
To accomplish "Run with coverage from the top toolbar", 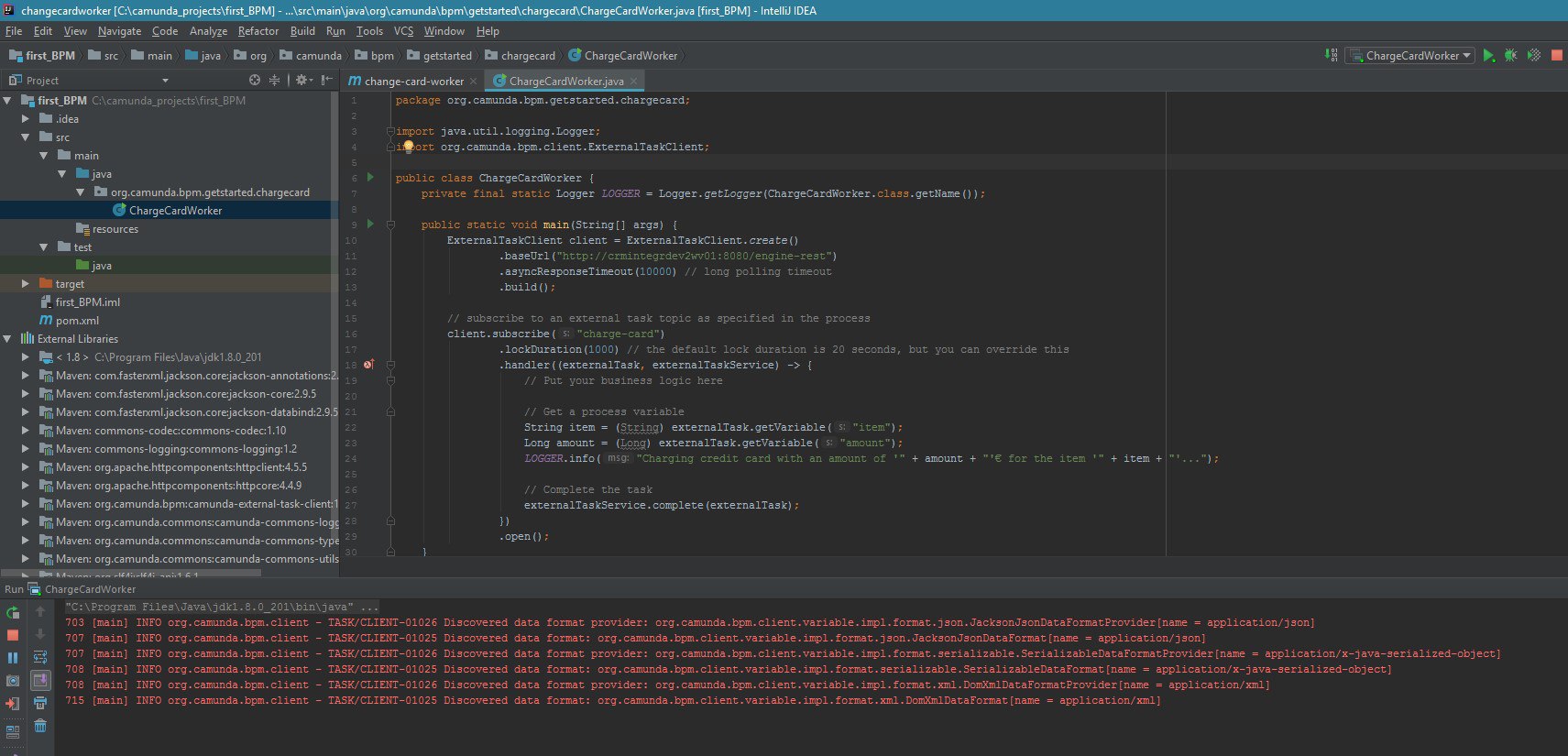I will click(x=1534, y=56).
